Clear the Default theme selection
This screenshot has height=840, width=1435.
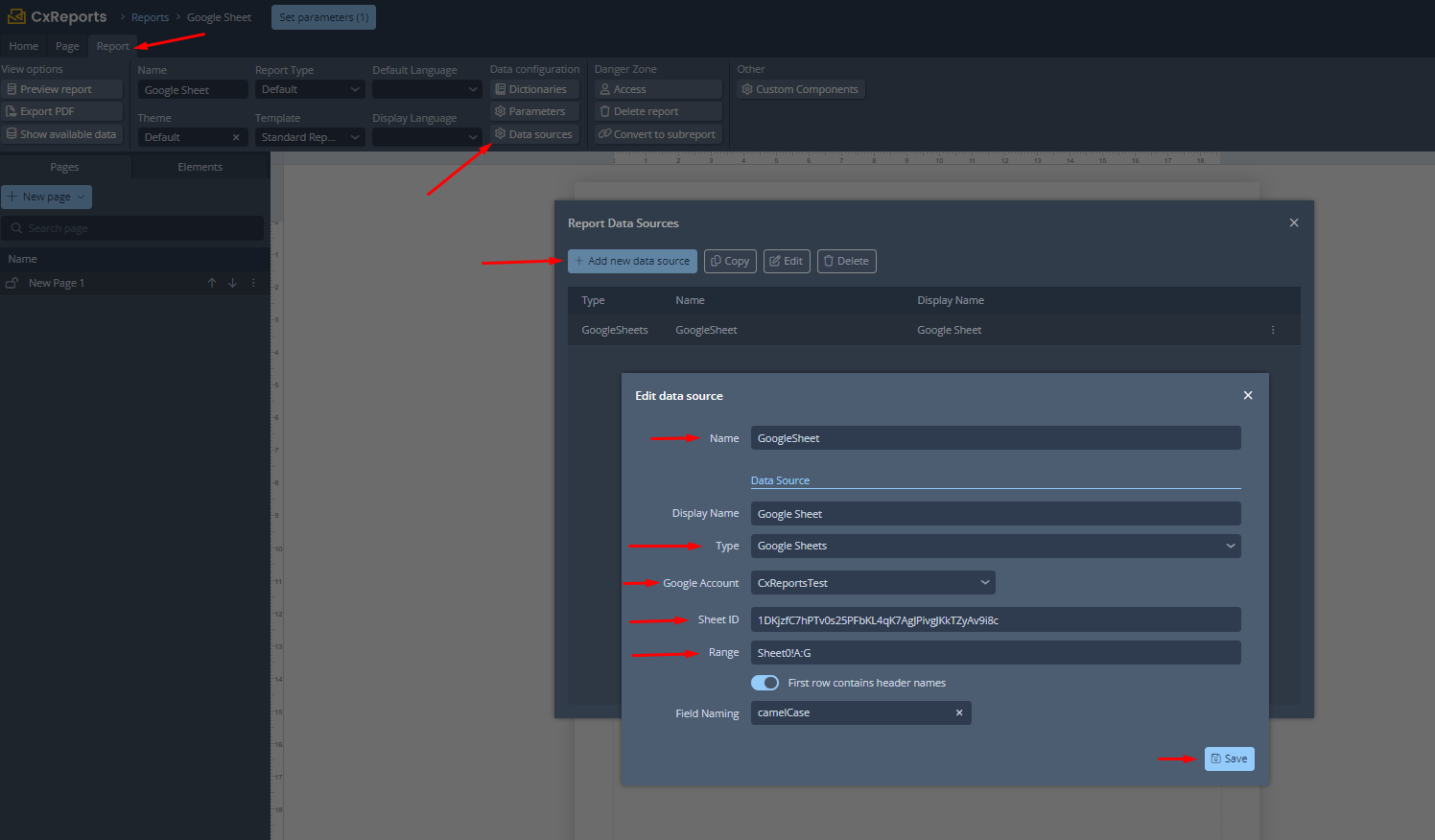236,137
